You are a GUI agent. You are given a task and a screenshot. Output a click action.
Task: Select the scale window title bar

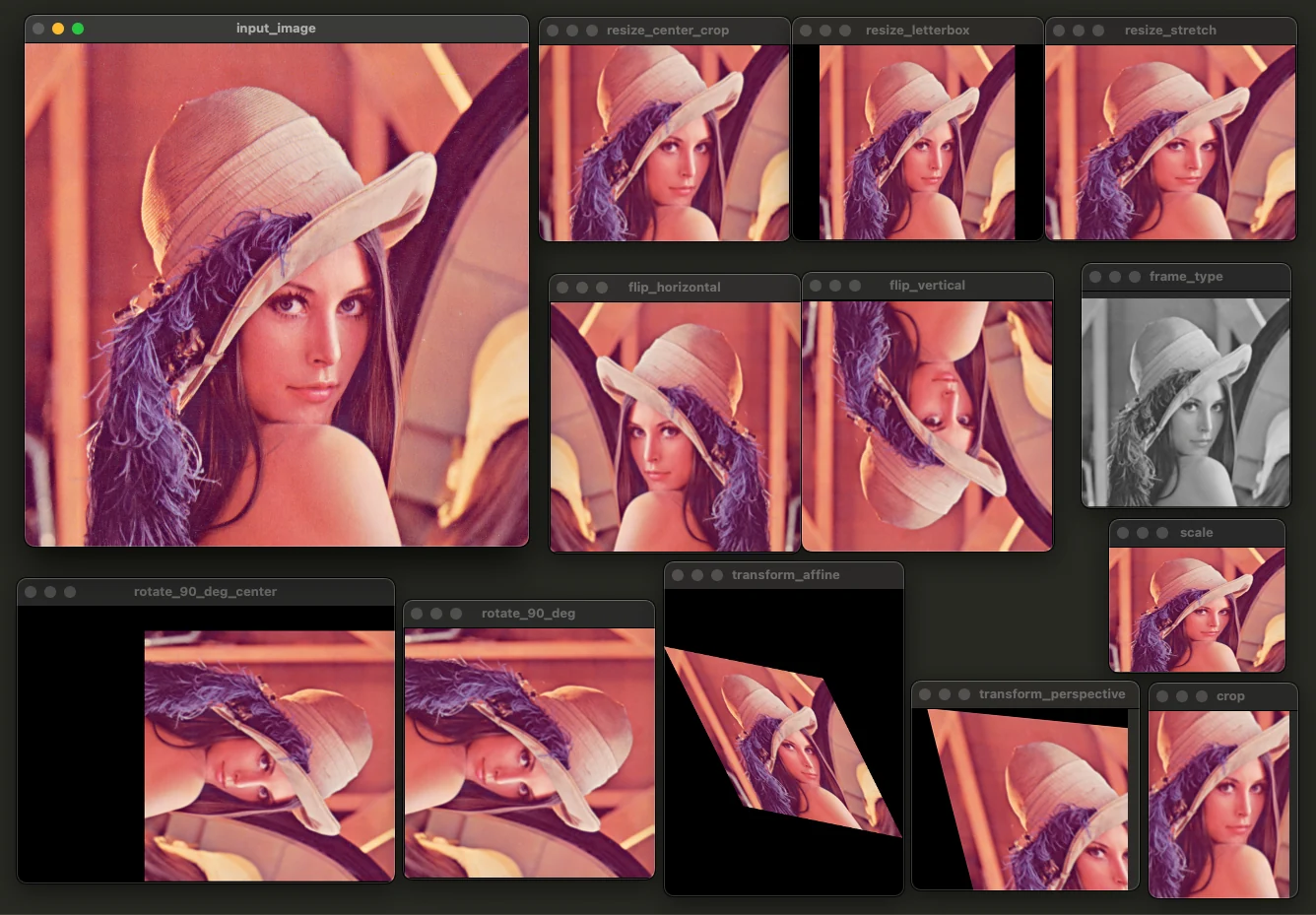[x=1196, y=533]
